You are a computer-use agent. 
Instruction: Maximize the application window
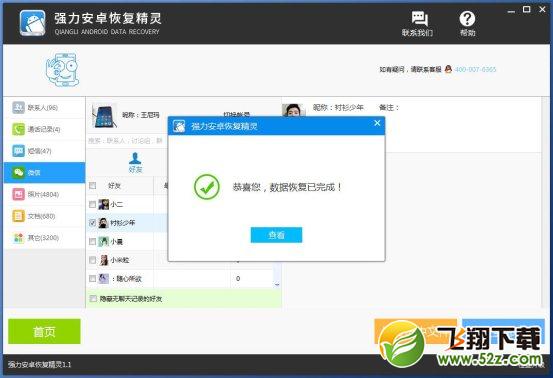point(527,10)
